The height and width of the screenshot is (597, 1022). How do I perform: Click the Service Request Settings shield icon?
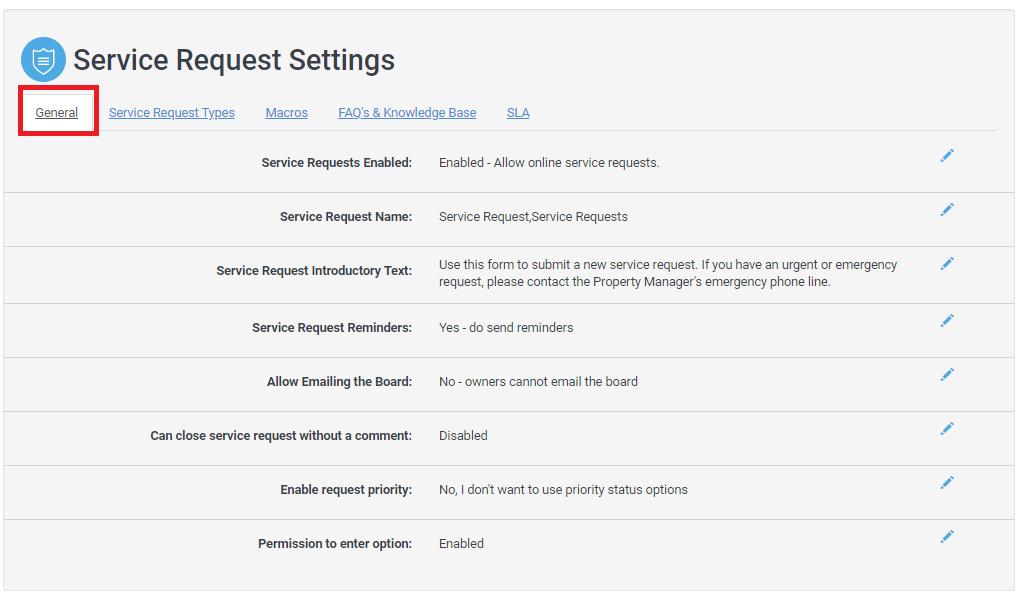(43, 60)
